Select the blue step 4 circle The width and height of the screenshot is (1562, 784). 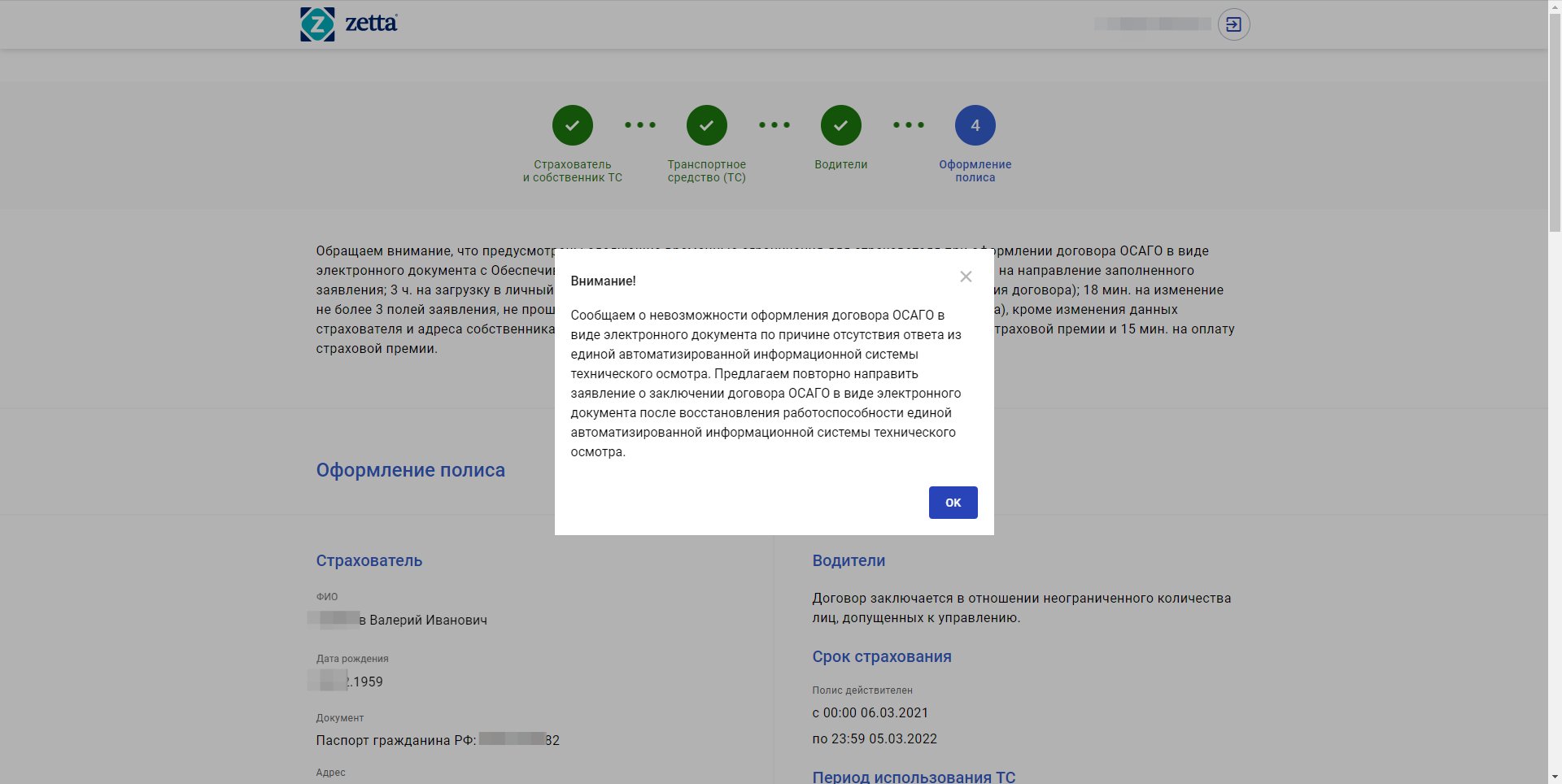click(x=975, y=125)
